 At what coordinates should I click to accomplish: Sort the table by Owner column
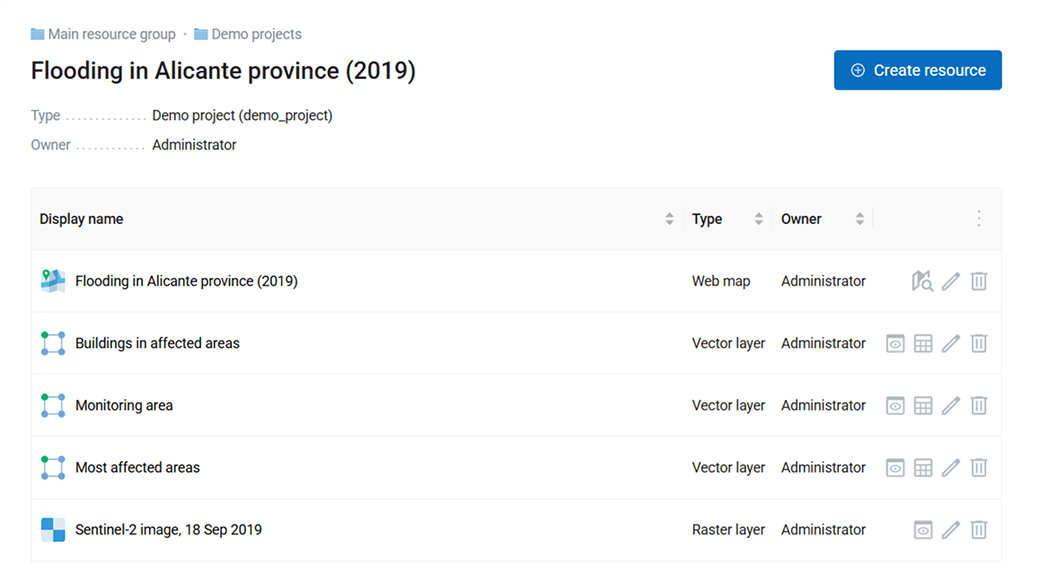click(x=859, y=219)
